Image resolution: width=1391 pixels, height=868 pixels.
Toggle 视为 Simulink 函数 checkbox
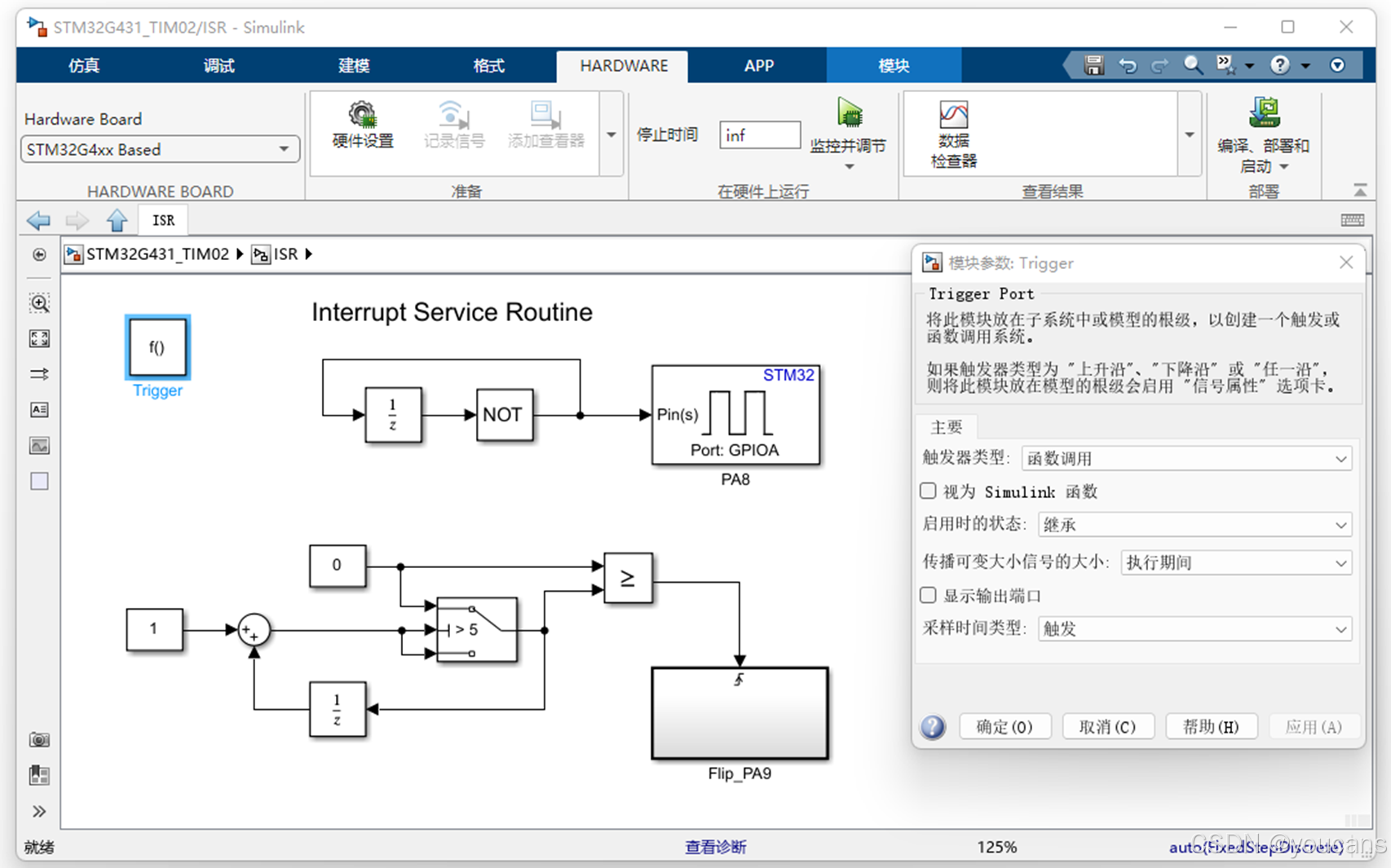click(x=928, y=491)
